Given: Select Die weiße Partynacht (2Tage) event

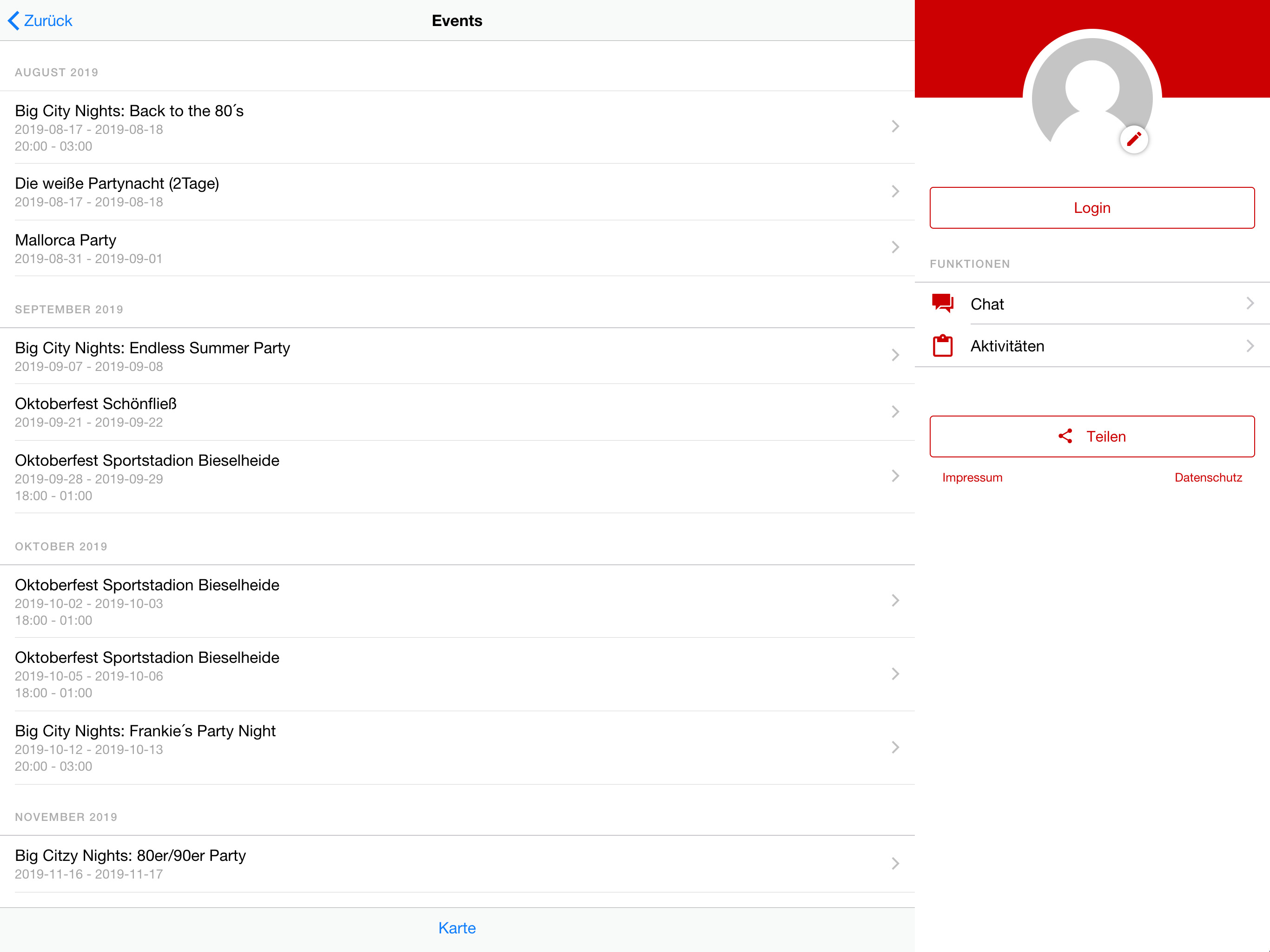Looking at the screenshot, I should 457,192.
